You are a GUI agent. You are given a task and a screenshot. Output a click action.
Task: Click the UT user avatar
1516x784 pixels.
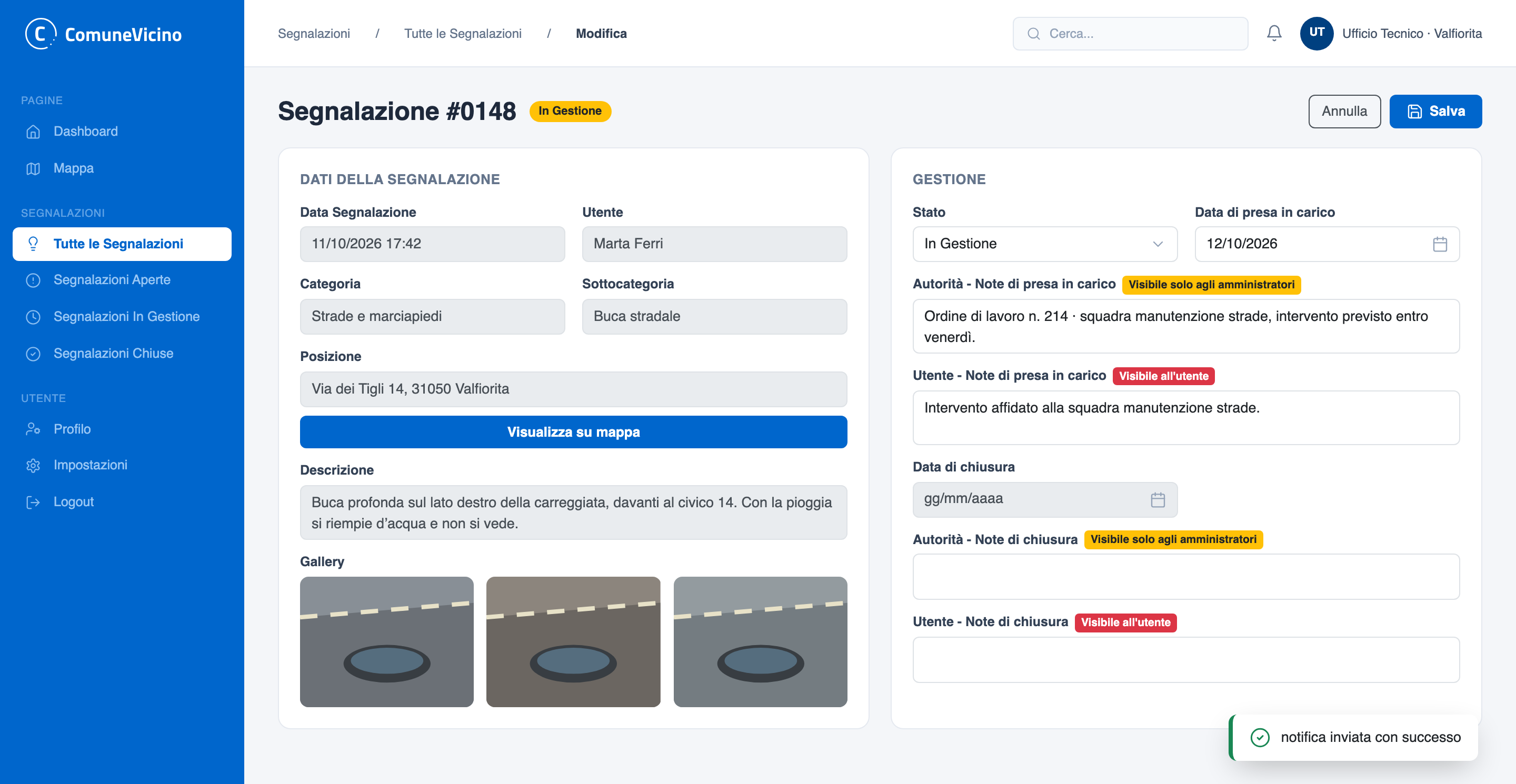pyautogui.click(x=1316, y=34)
